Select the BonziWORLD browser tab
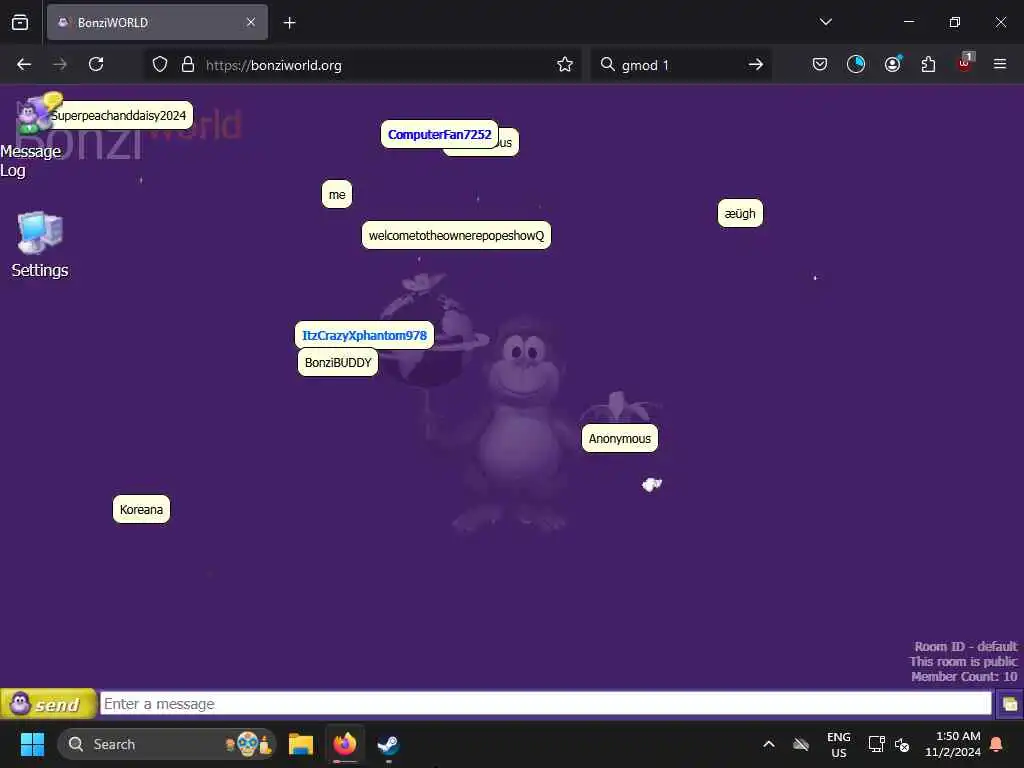The height and width of the screenshot is (768, 1024). [x=157, y=23]
